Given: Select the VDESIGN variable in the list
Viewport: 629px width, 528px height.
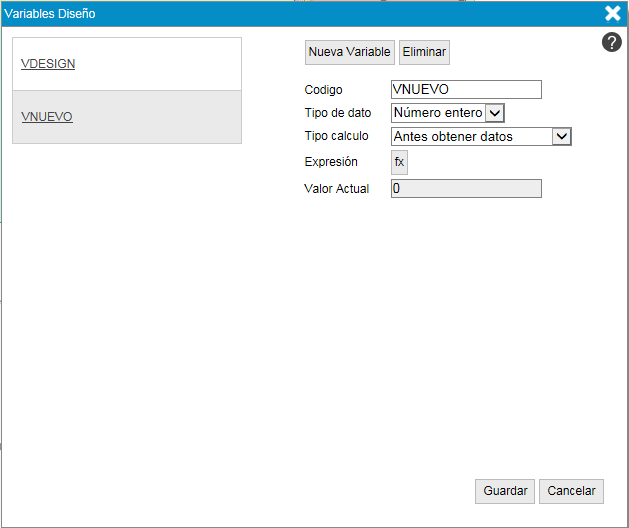Looking at the screenshot, I should (x=48, y=64).
